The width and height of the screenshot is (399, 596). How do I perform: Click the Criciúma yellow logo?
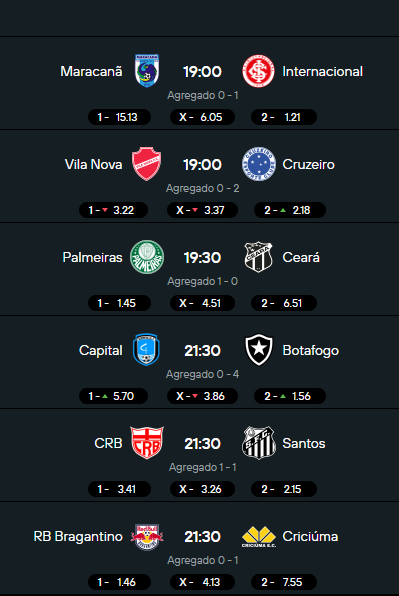[x=259, y=537]
